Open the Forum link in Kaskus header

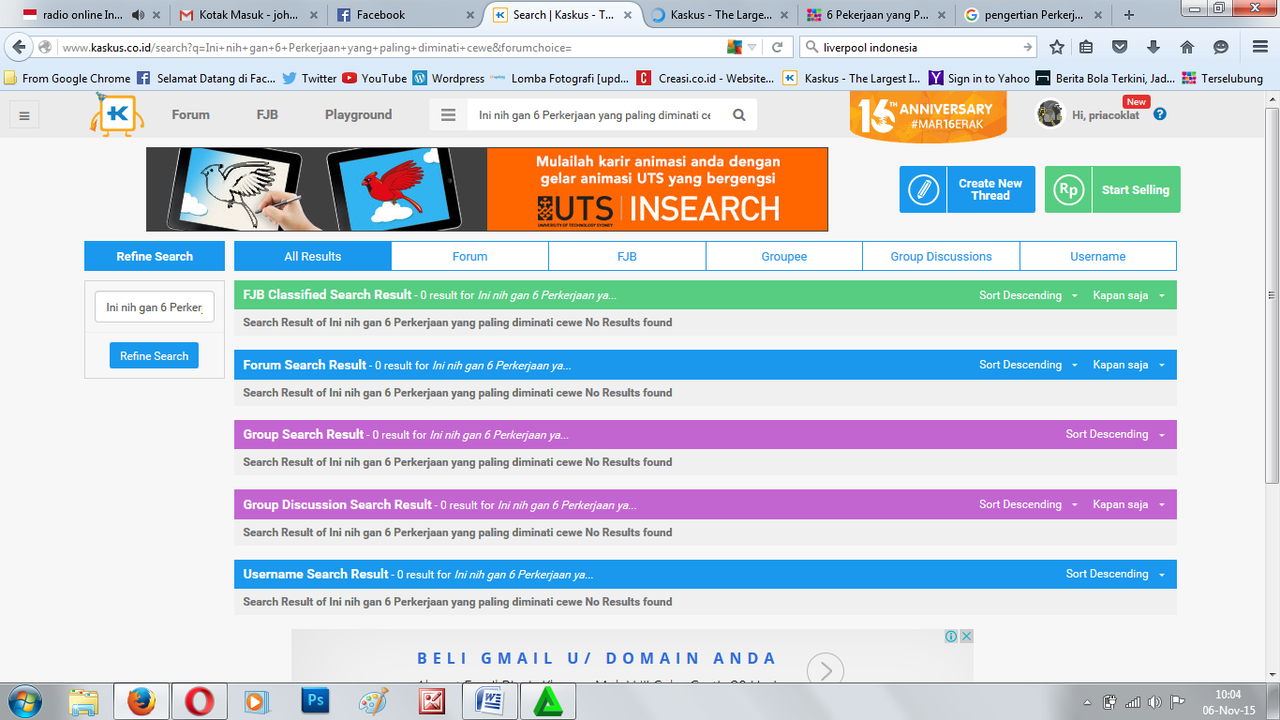click(x=190, y=115)
